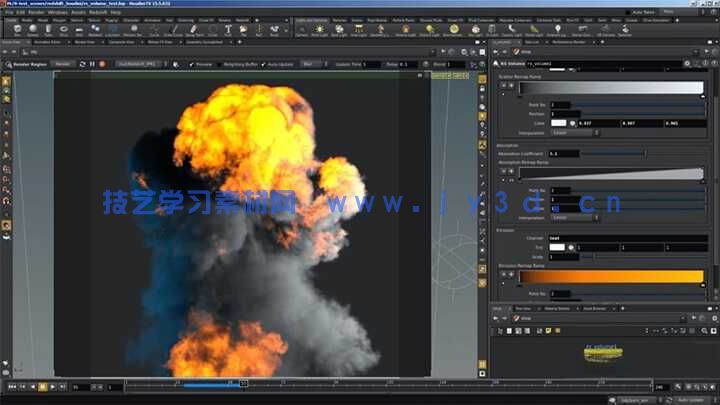This screenshot has height=405, width=720.
Task: Click the Render button
Action: pyautogui.click(x=62, y=64)
